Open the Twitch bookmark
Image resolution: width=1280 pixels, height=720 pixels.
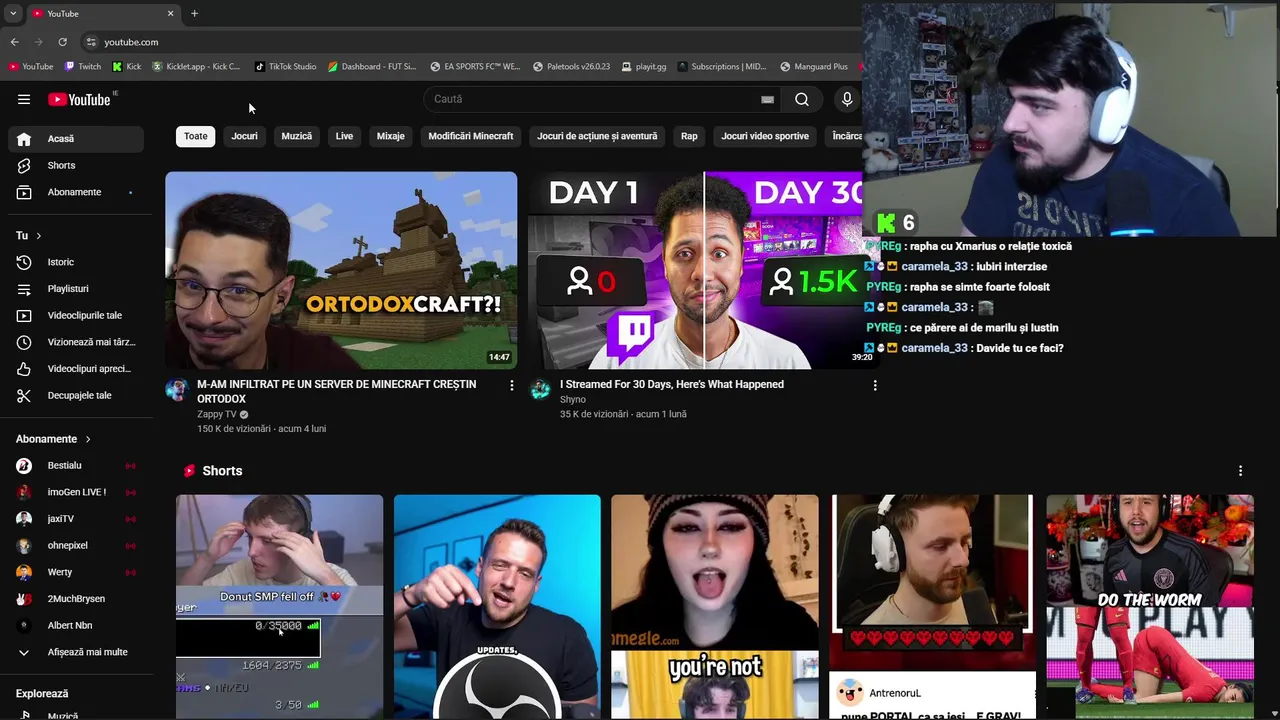(83, 67)
